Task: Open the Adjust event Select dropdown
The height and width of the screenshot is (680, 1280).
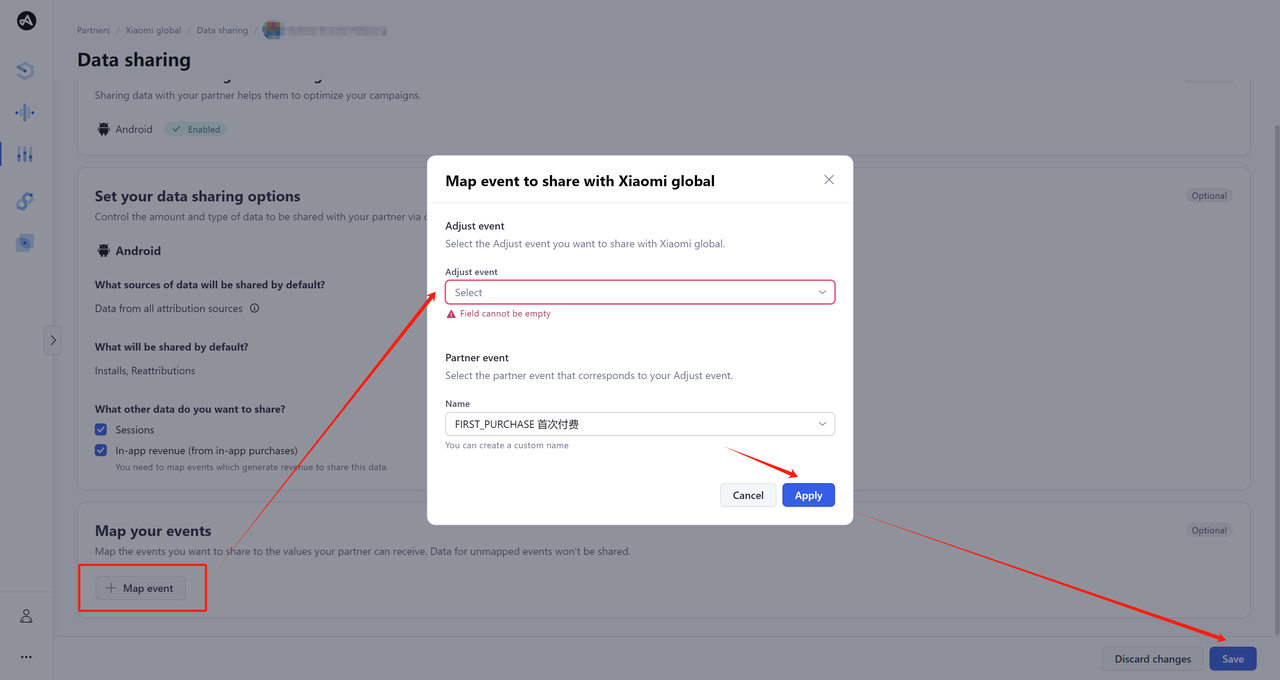Action: (640, 292)
